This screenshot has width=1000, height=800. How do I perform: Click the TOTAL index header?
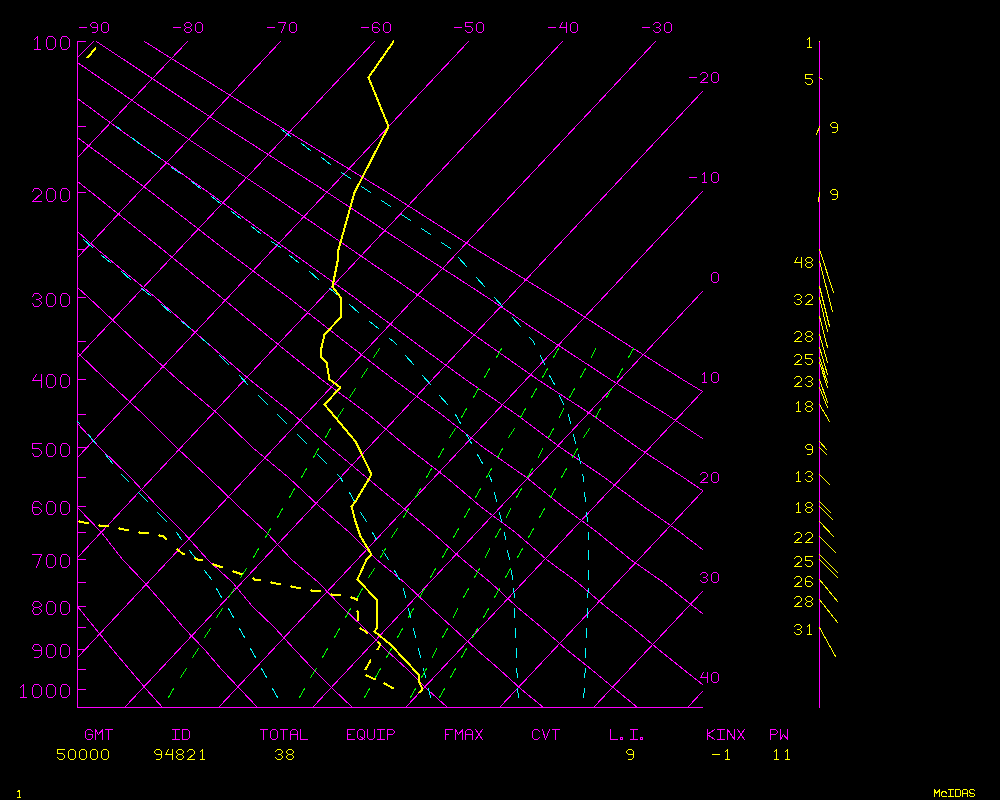(283, 735)
